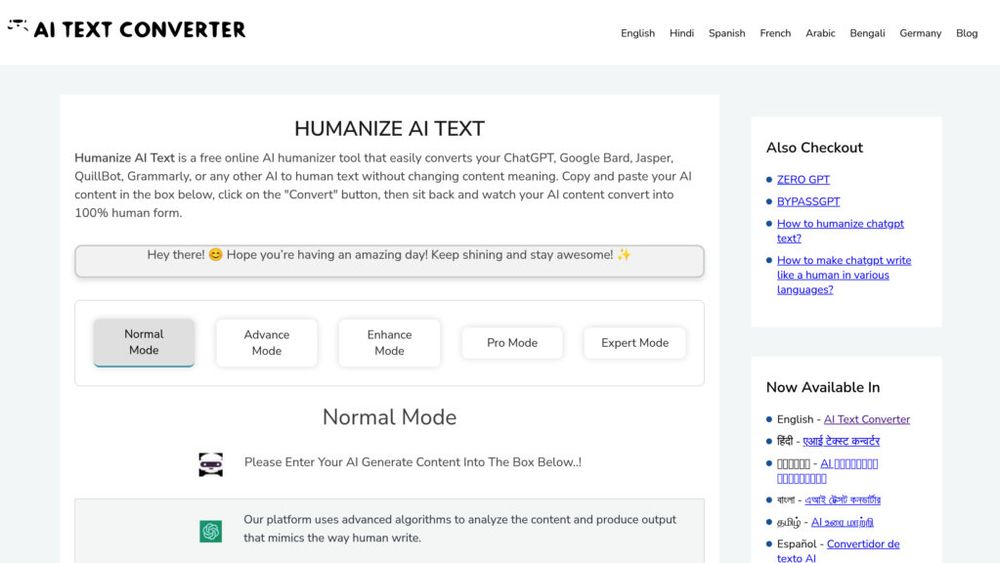This screenshot has width=1000, height=563.
Task: Switch language to English in header
Action: (x=638, y=33)
